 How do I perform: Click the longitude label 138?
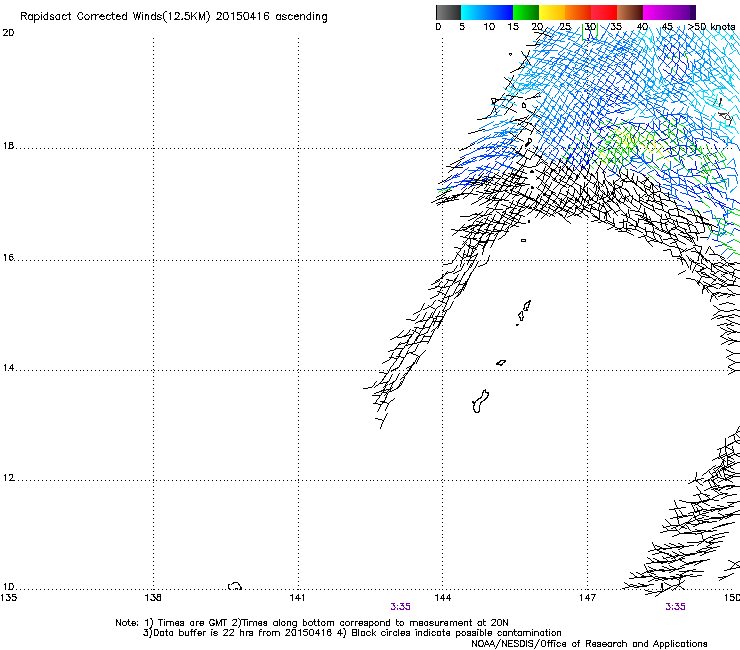coord(153,598)
